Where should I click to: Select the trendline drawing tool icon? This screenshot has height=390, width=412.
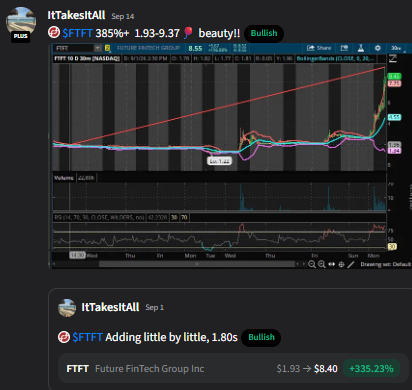click(x=351, y=264)
